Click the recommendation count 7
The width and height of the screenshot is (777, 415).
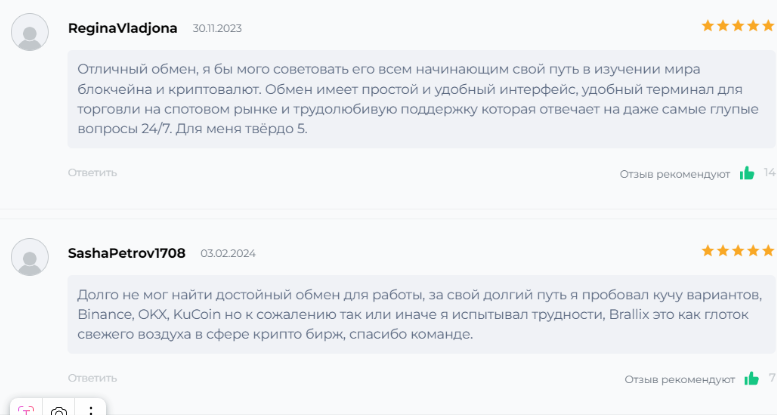pyautogui.click(x=772, y=378)
